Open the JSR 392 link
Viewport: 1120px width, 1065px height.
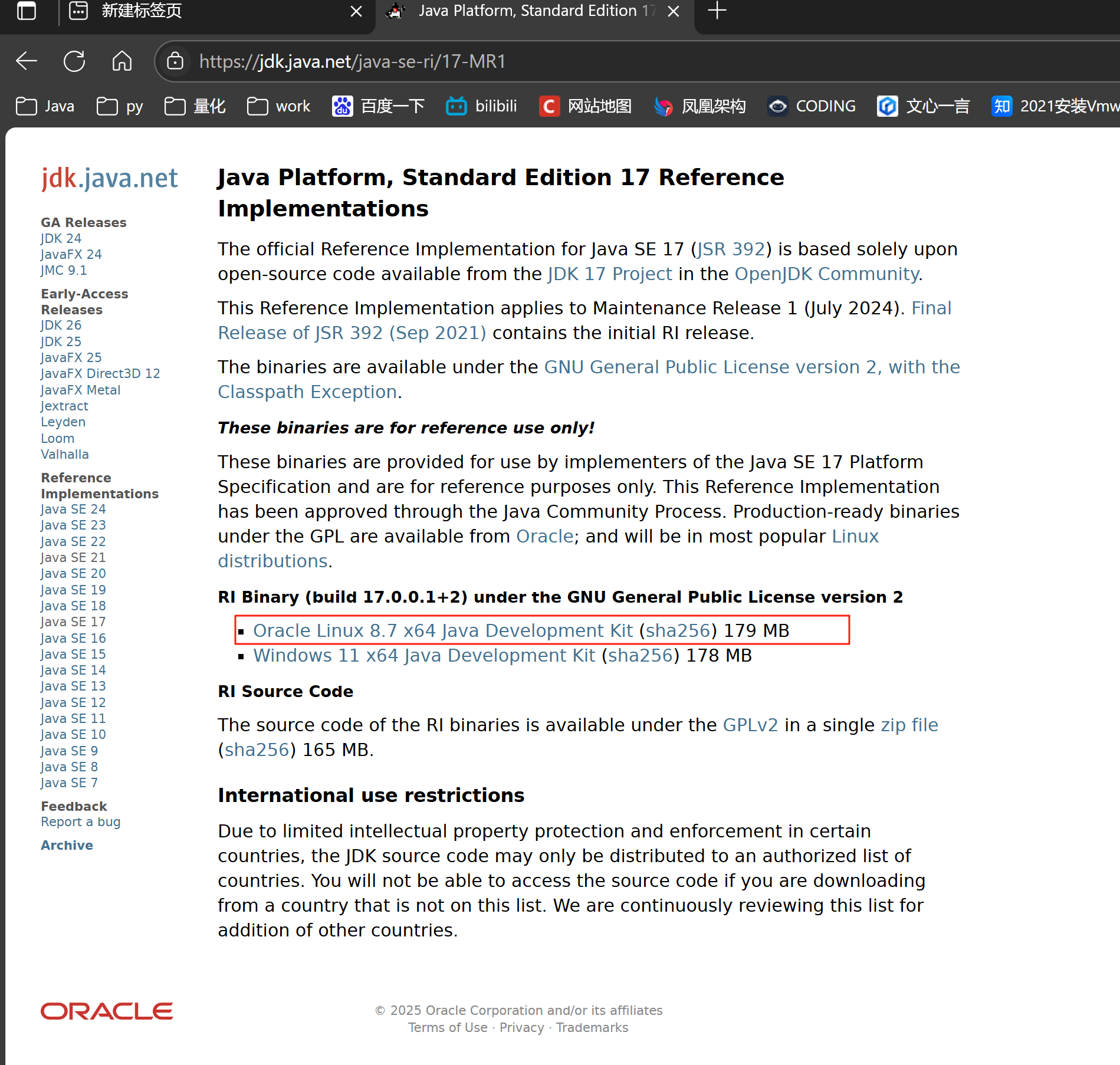(x=731, y=249)
